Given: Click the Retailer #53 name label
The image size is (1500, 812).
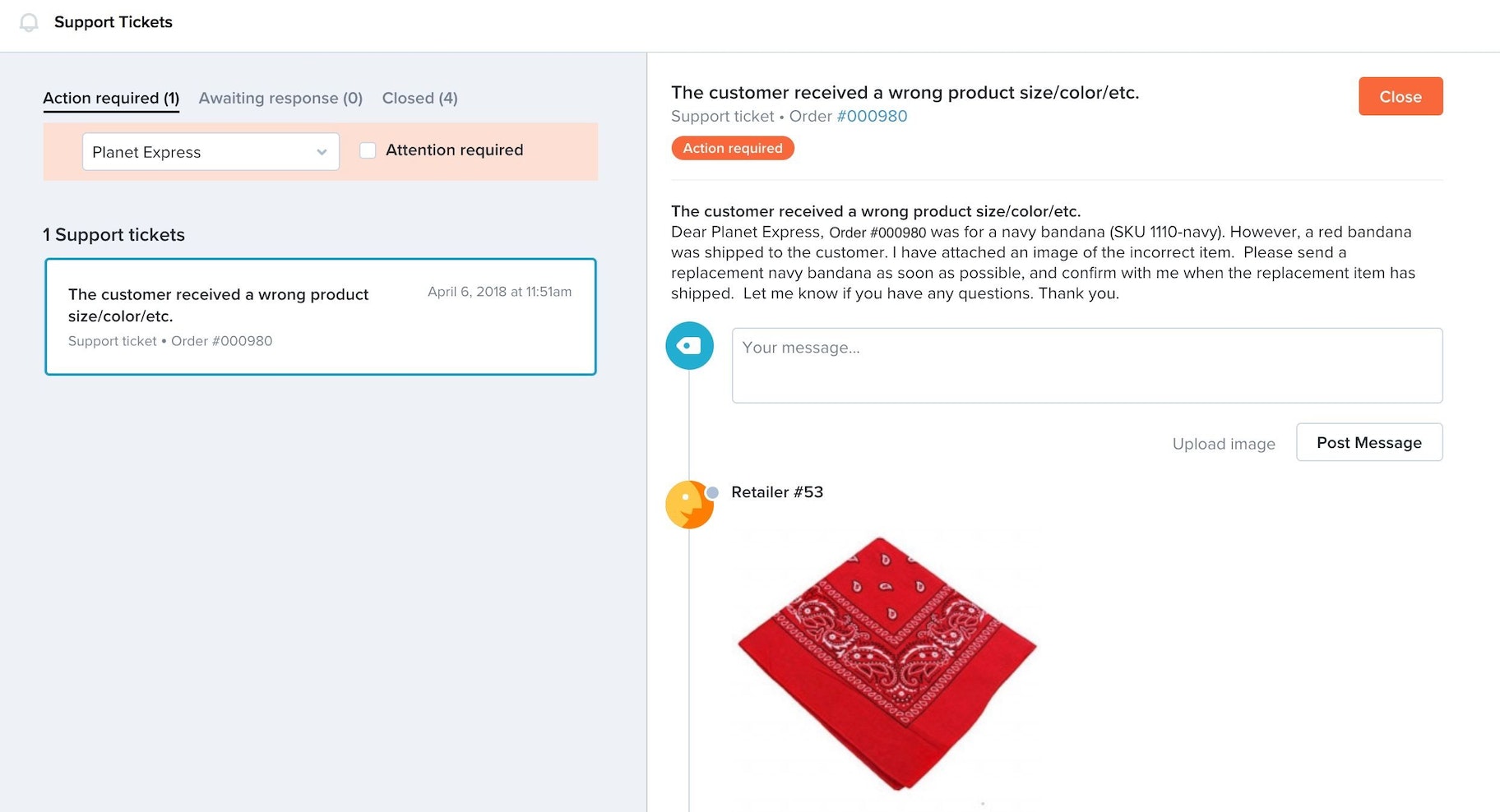Looking at the screenshot, I should coord(776,492).
